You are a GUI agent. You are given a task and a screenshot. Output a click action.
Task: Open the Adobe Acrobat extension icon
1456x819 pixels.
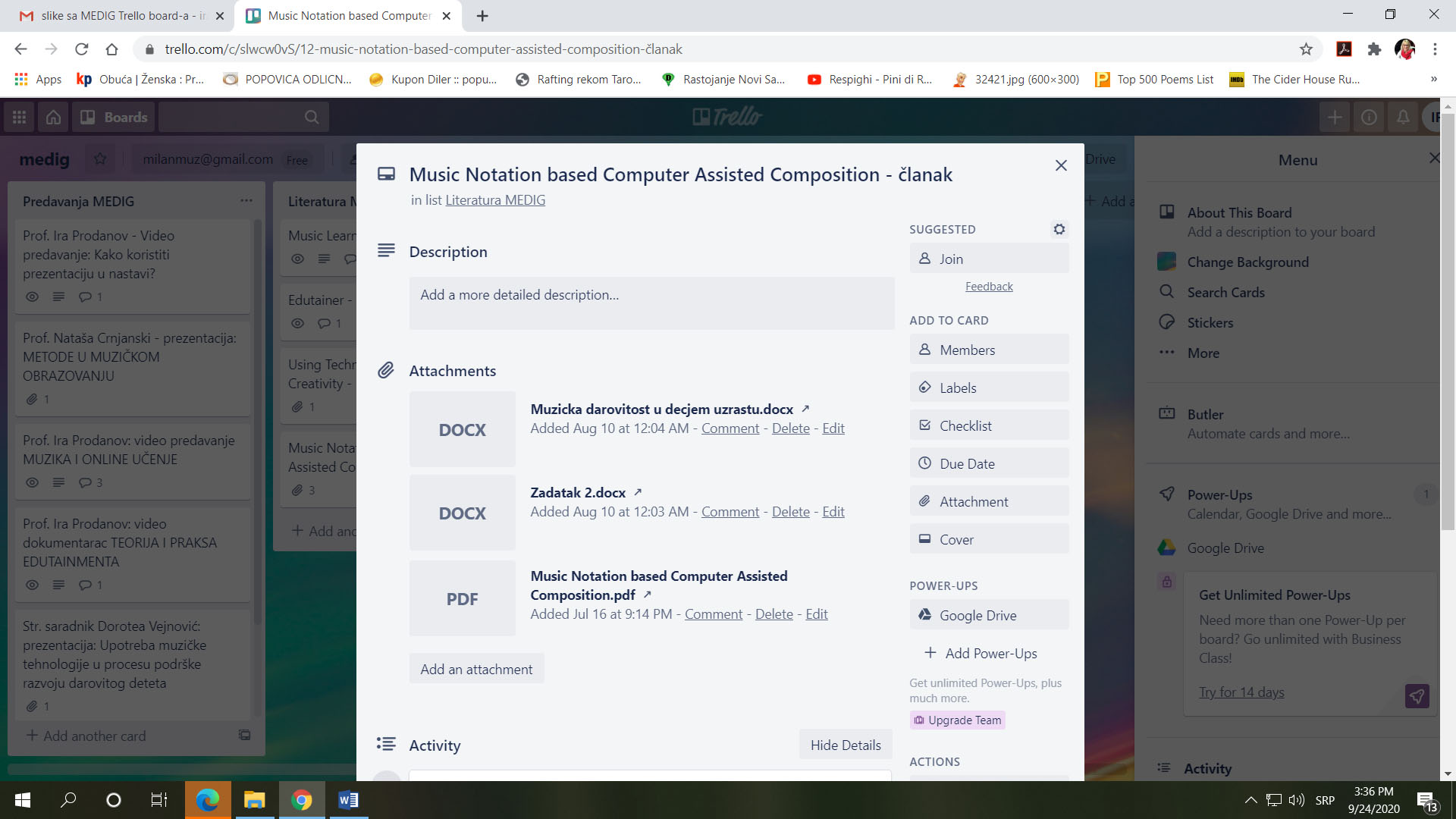click(1344, 49)
